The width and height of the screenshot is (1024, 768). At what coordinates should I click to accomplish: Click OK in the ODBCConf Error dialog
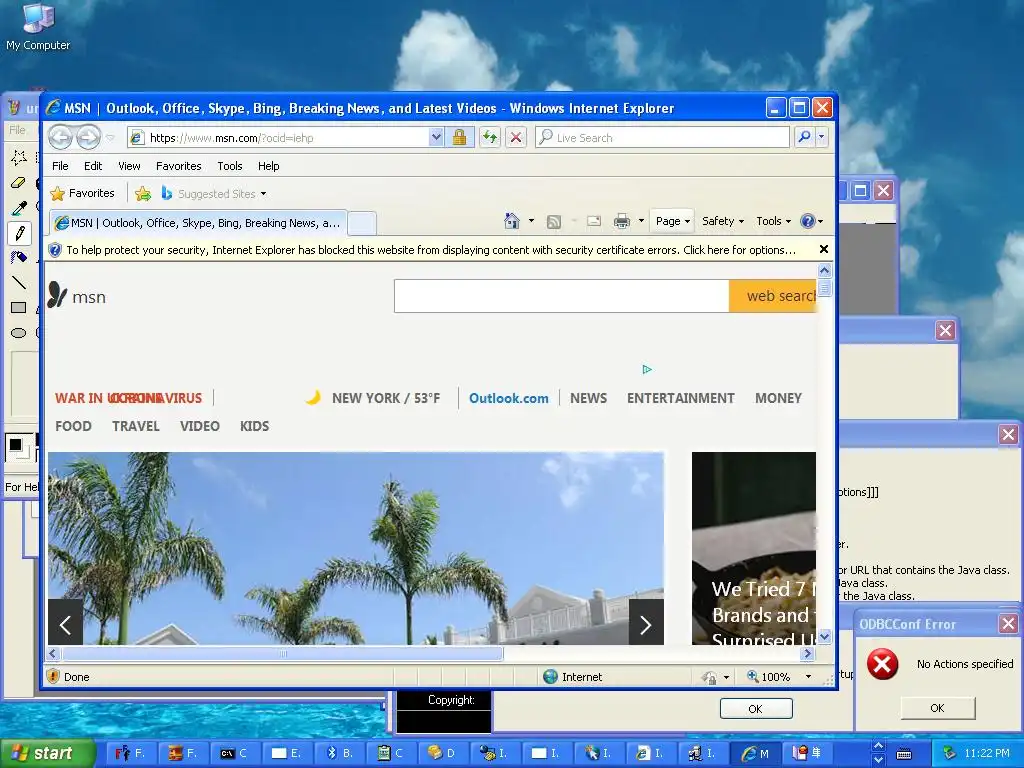(937, 708)
